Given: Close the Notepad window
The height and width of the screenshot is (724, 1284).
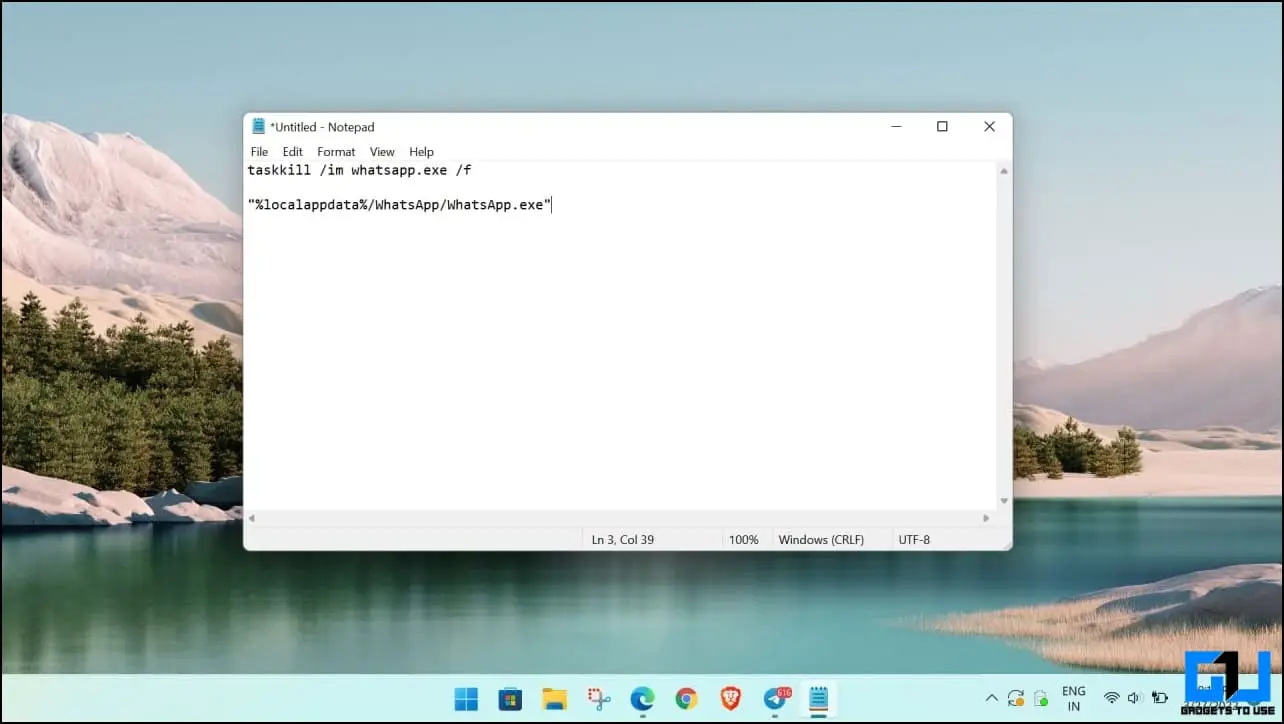Looking at the screenshot, I should tap(989, 127).
